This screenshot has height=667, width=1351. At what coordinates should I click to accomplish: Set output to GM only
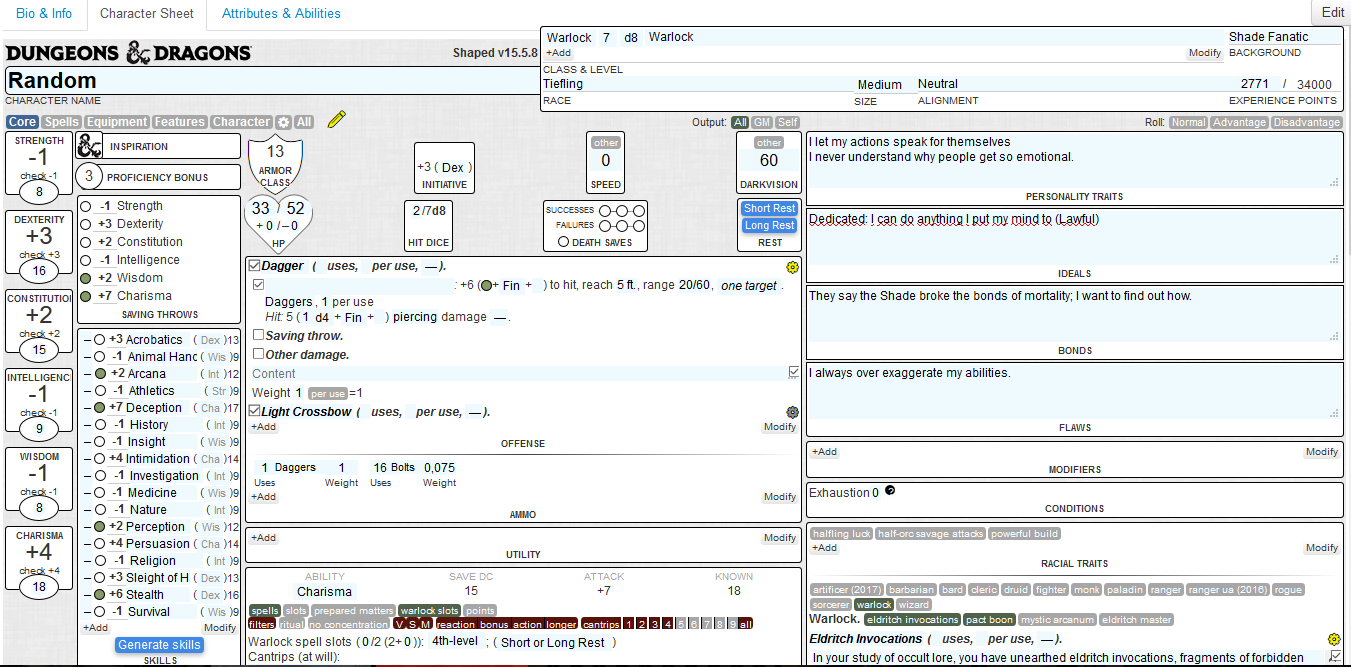762,122
